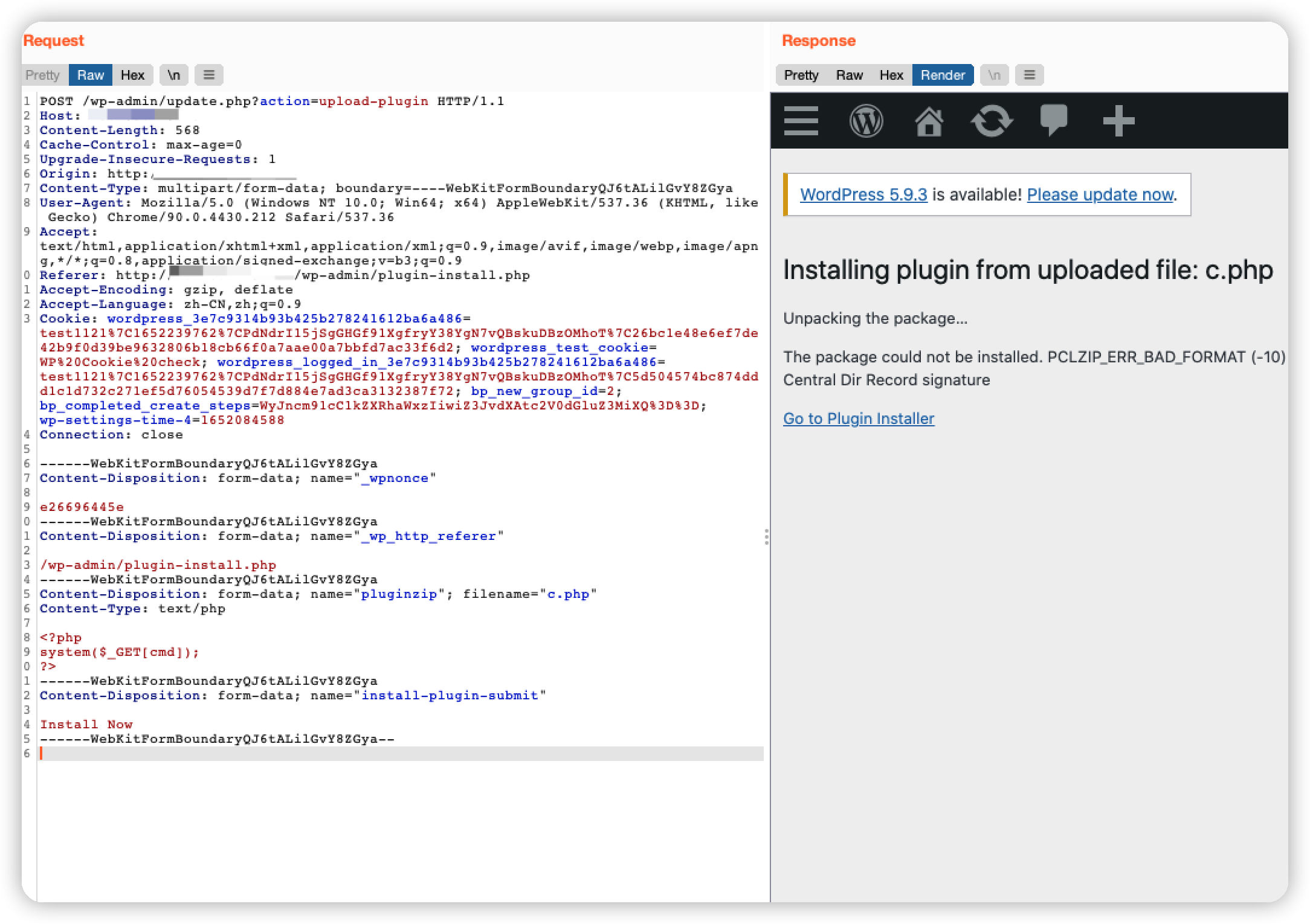Click the plus New icon in the admin bar
This screenshot has height=924, width=1310.
pyautogui.click(x=1119, y=121)
